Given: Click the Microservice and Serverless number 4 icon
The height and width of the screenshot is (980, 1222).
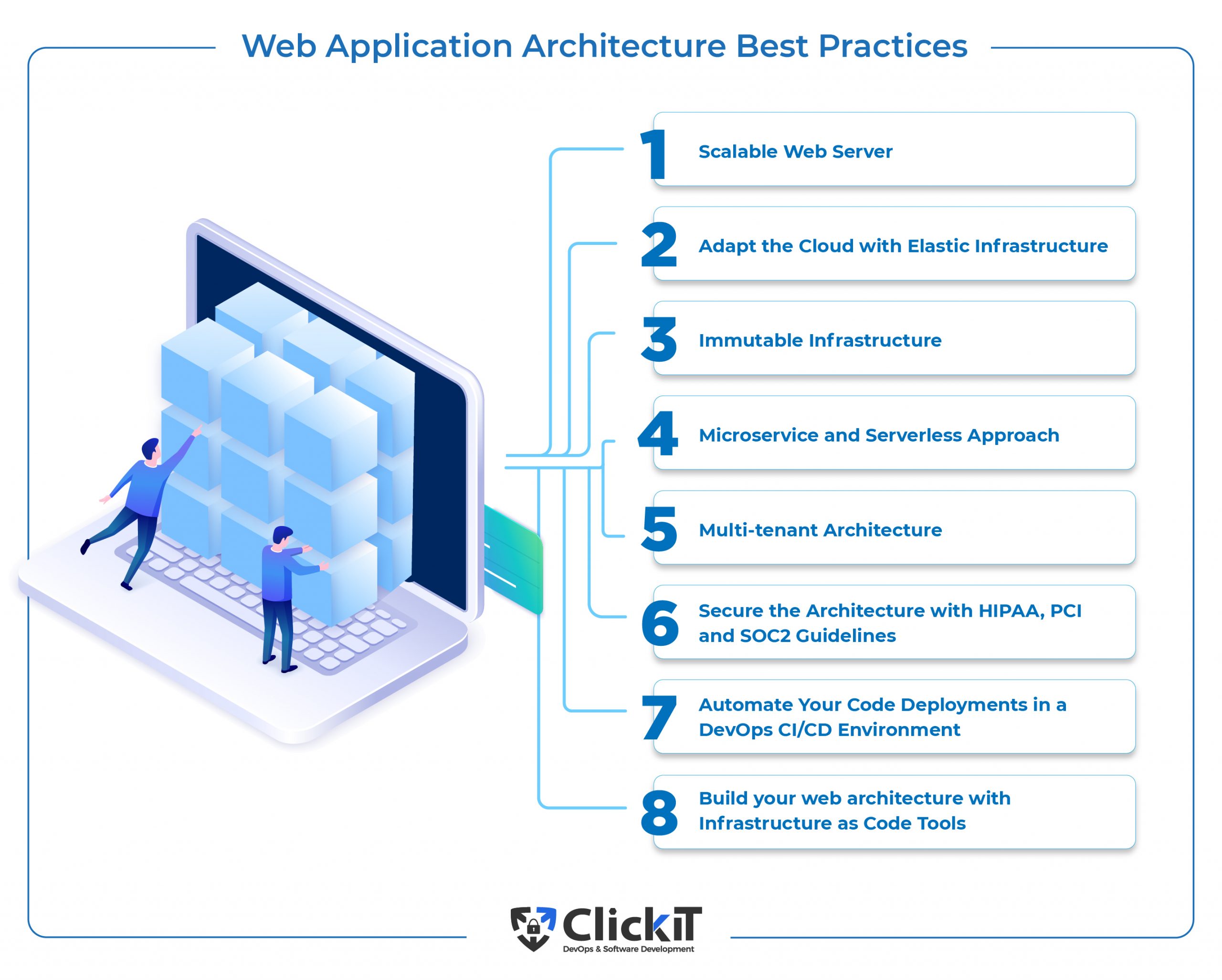Looking at the screenshot, I should [661, 429].
